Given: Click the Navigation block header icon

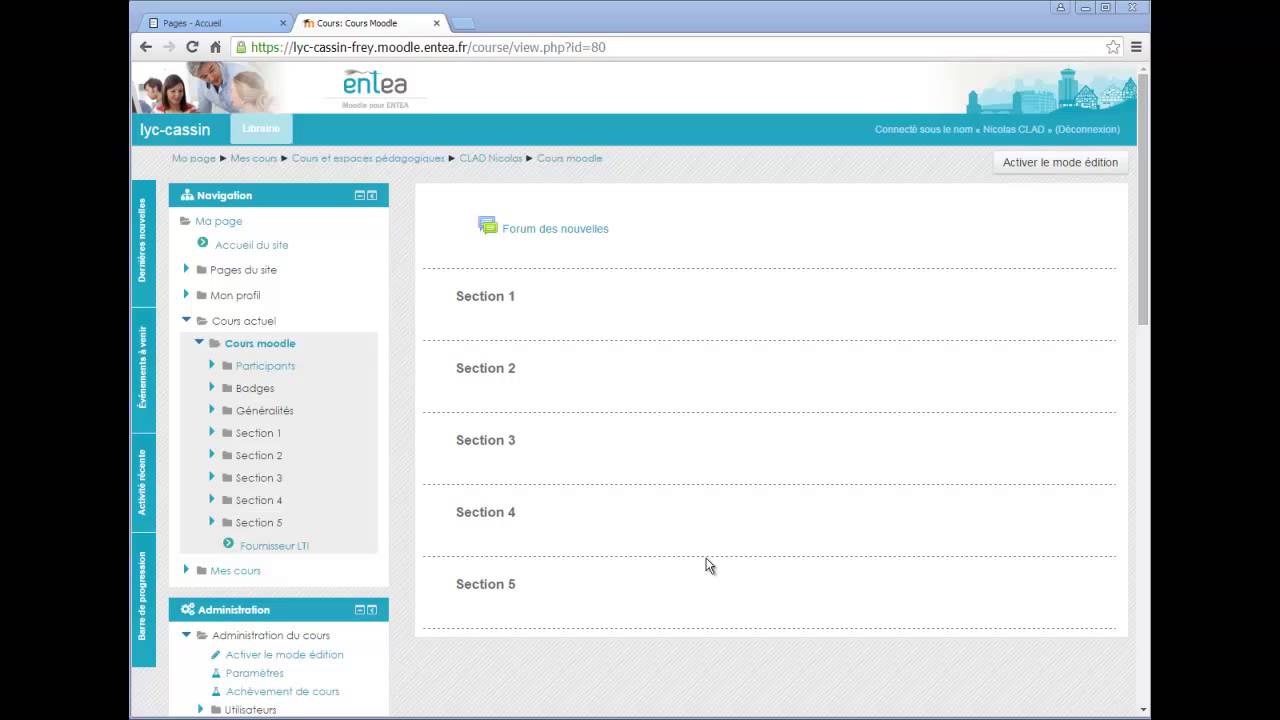Looking at the screenshot, I should (x=187, y=195).
